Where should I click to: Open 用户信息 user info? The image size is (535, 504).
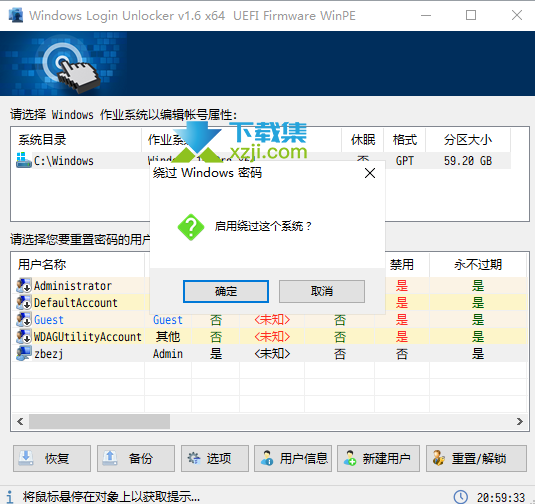click(x=293, y=458)
